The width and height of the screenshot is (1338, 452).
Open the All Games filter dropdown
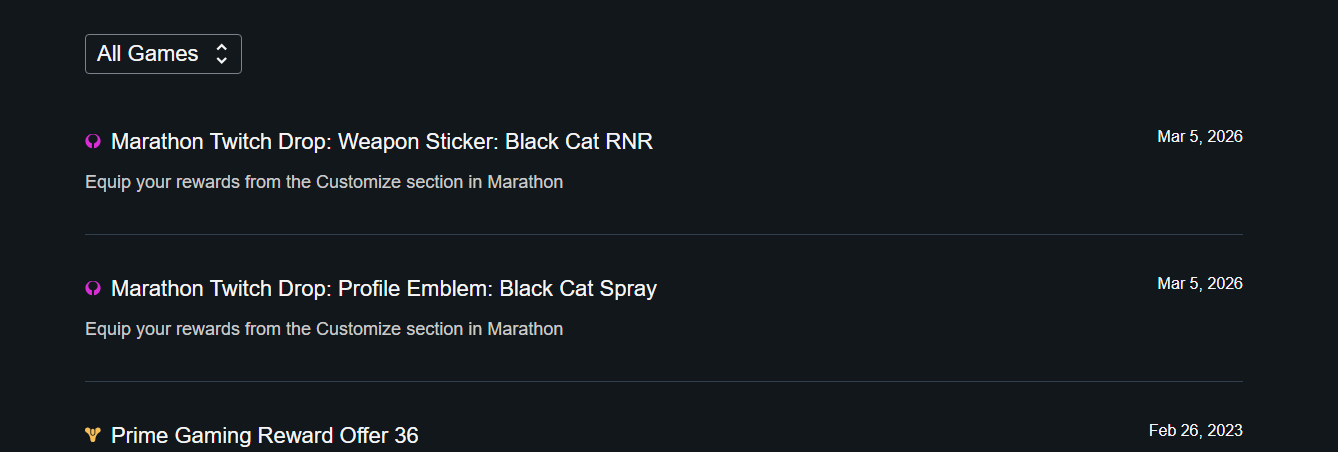[x=163, y=54]
